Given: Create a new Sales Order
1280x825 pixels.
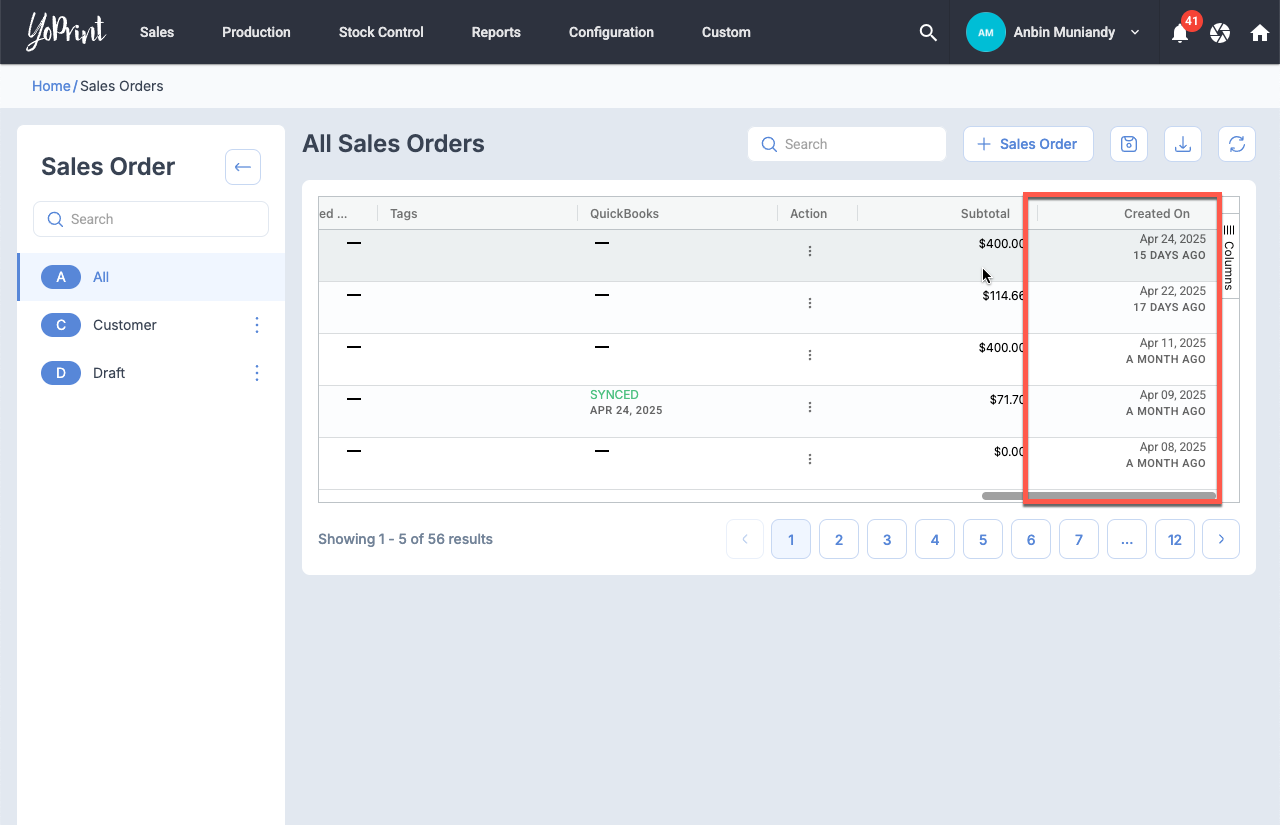Looking at the screenshot, I should (x=1028, y=144).
